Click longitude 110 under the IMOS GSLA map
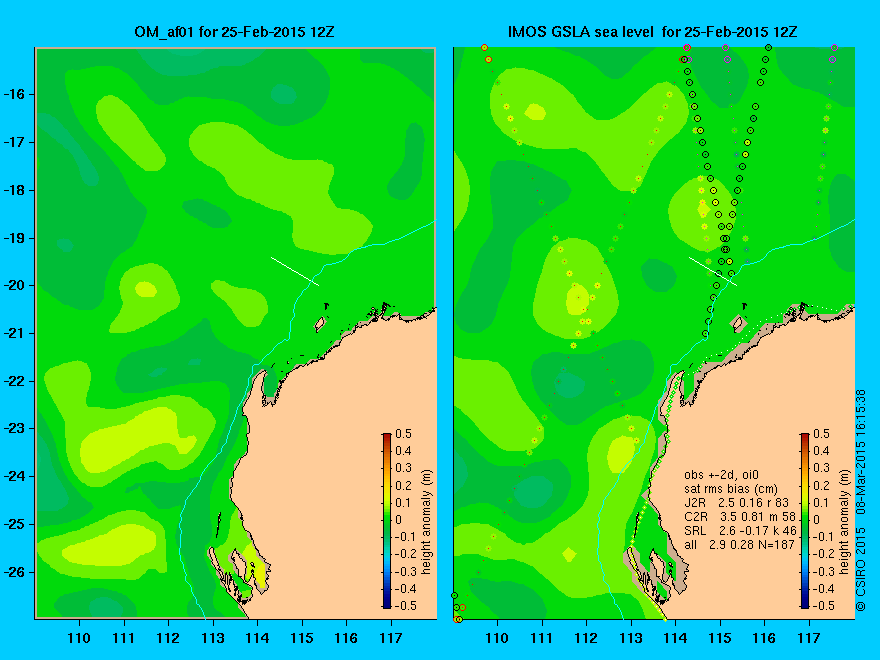This screenshot has height=660, width=880. coord(497,638)
